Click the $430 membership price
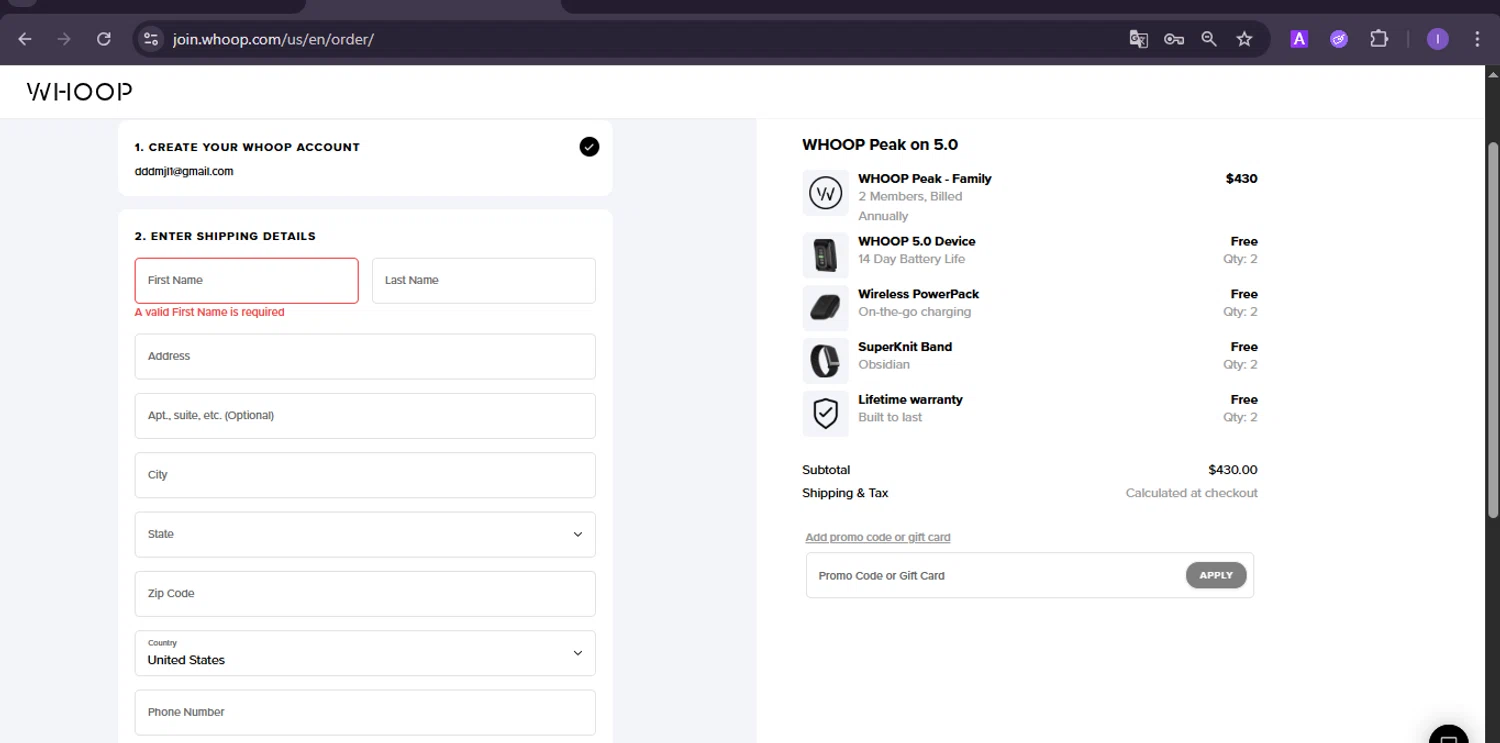Viewport: 1500px width, 743px height. pyautogui.click(x=1241, y=179)
